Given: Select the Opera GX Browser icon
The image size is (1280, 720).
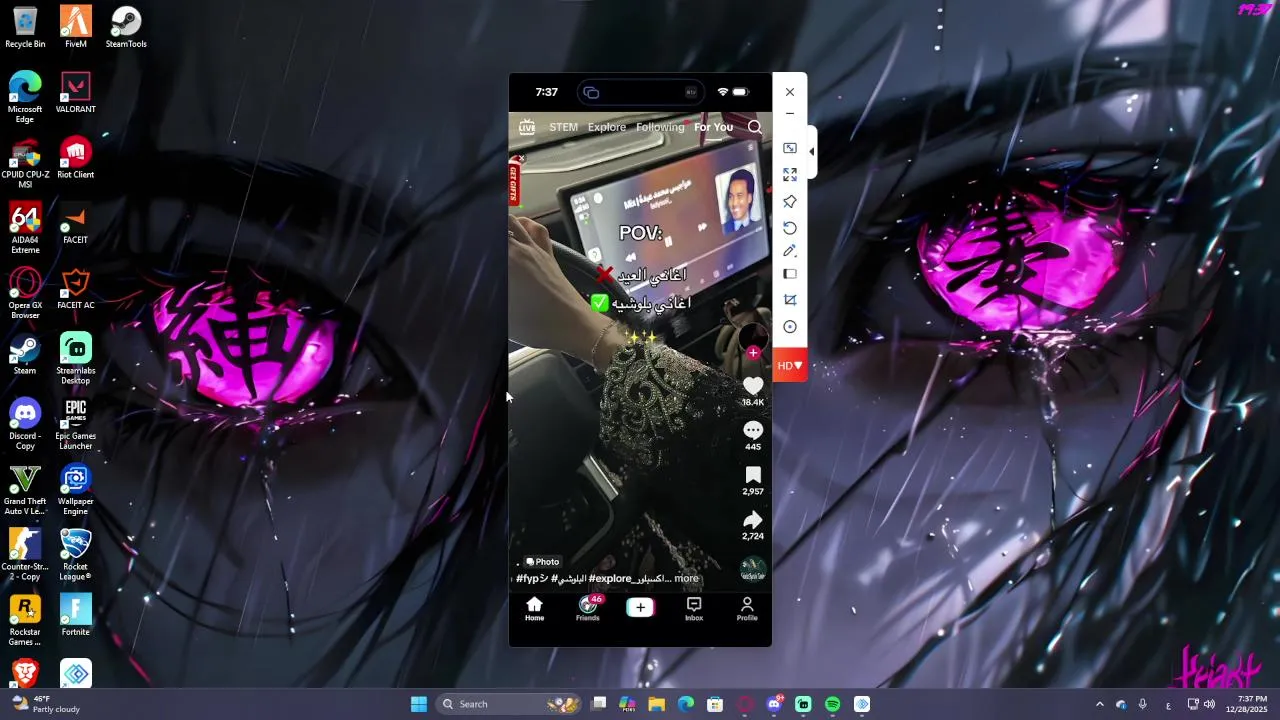Looking at the screenshot, I should click(25, 294).
